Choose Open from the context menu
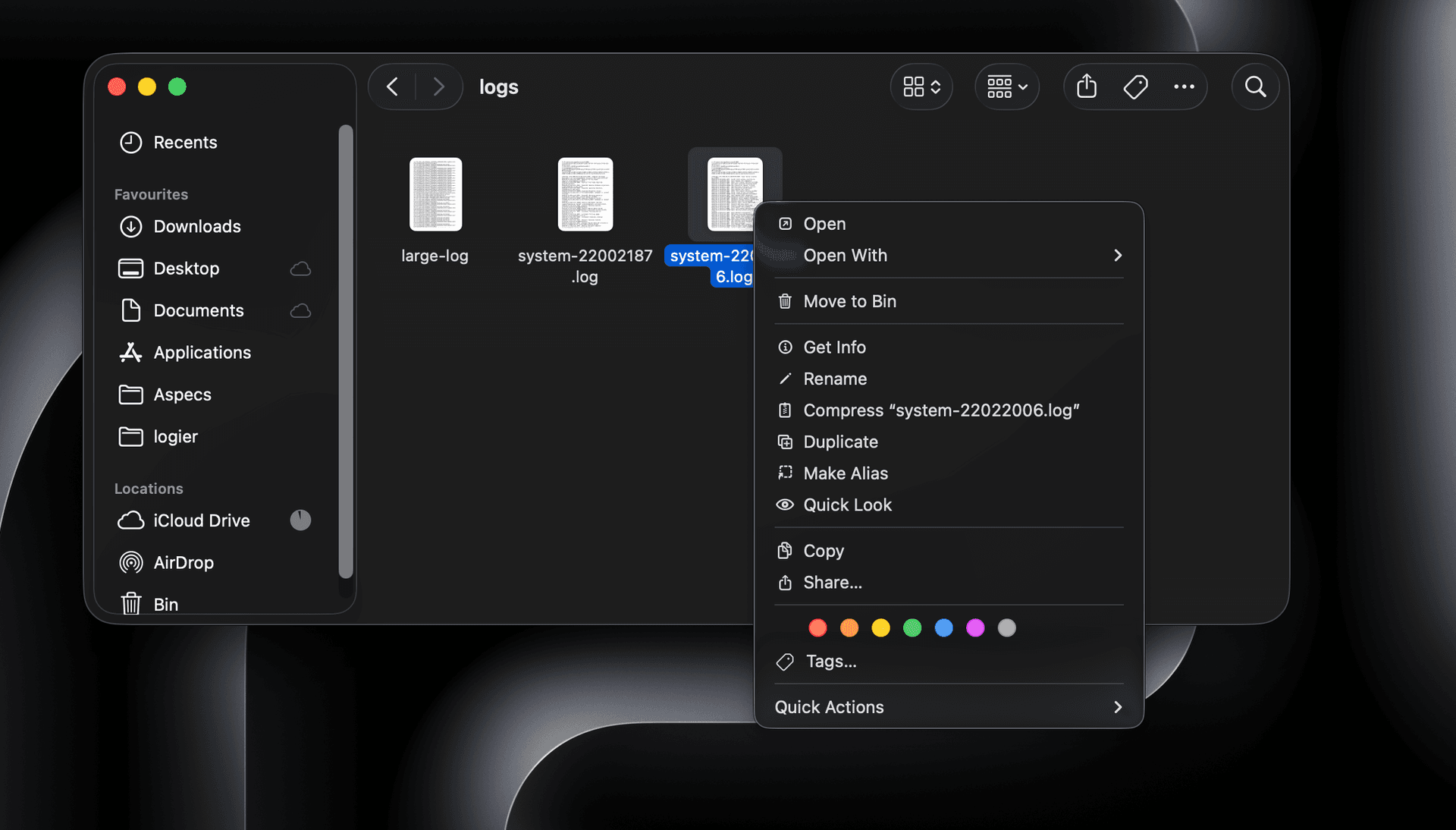Viewport: 1456px width, 830px height. coord(949,224)
